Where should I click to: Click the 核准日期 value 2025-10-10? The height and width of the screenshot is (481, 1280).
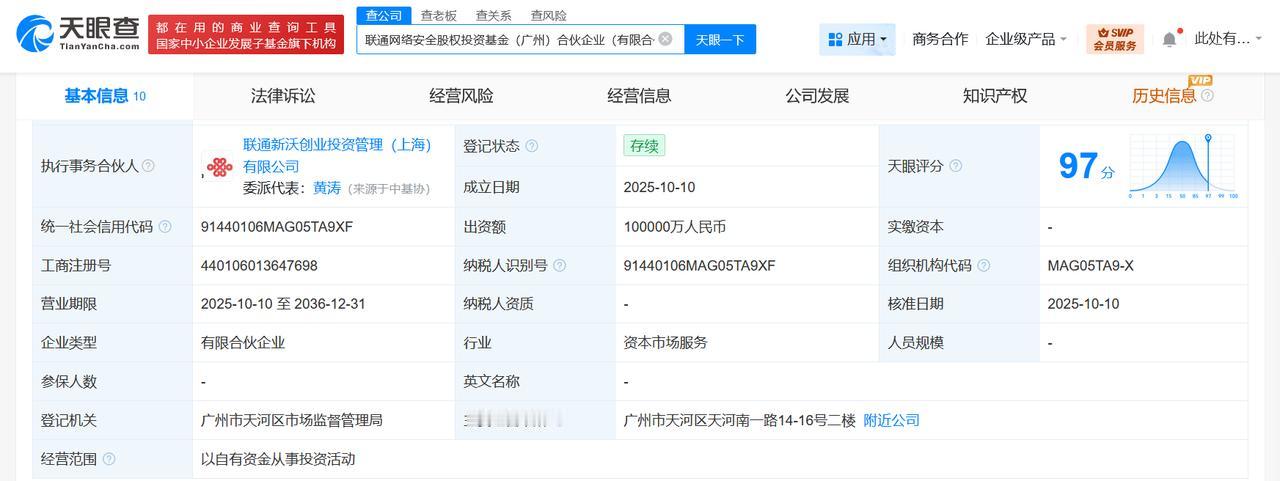[x=1083, y=304]
